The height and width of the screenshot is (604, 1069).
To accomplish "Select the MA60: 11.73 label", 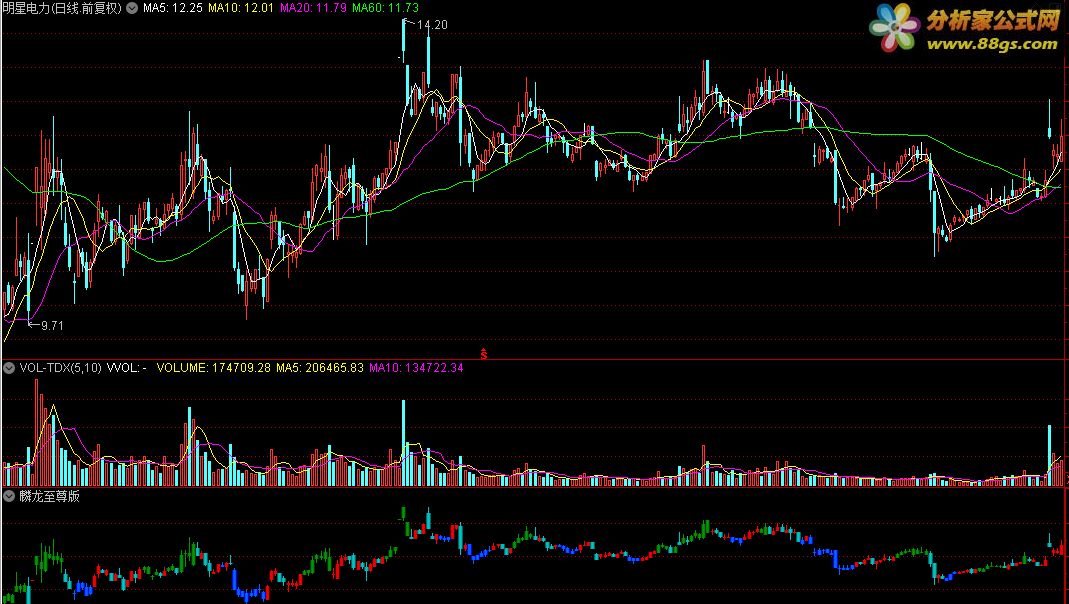I will point(385,8).
